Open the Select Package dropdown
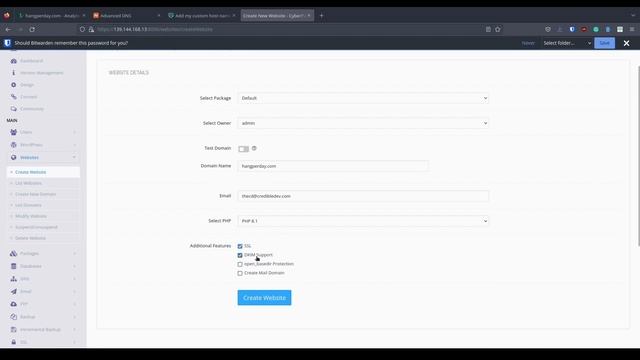 click(x=363, y=98)
